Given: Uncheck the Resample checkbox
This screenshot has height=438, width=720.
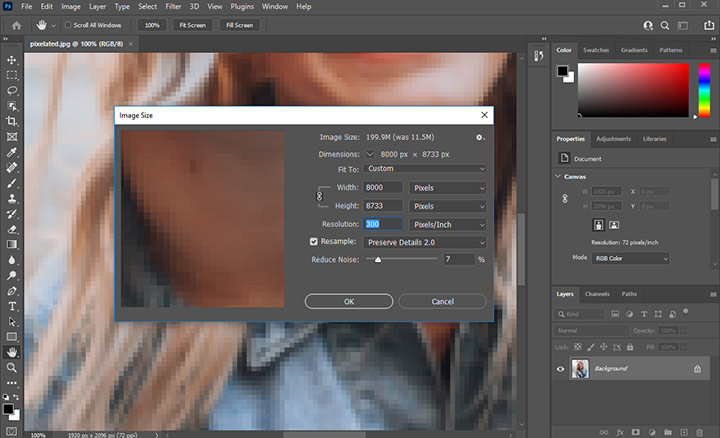Looking at the screenshot, I should point(314,242).
